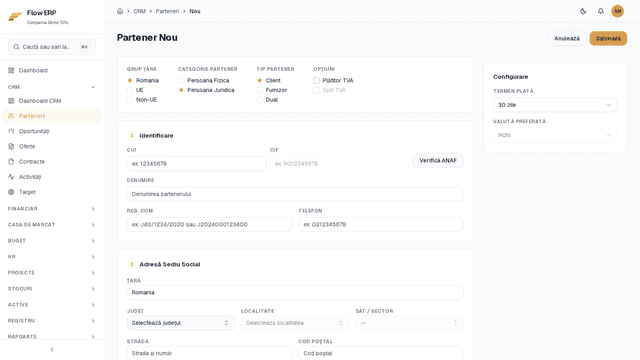Open the Selectează județul dropdown
This screenshot has width=640, height=360.
(x=180, y=323)
